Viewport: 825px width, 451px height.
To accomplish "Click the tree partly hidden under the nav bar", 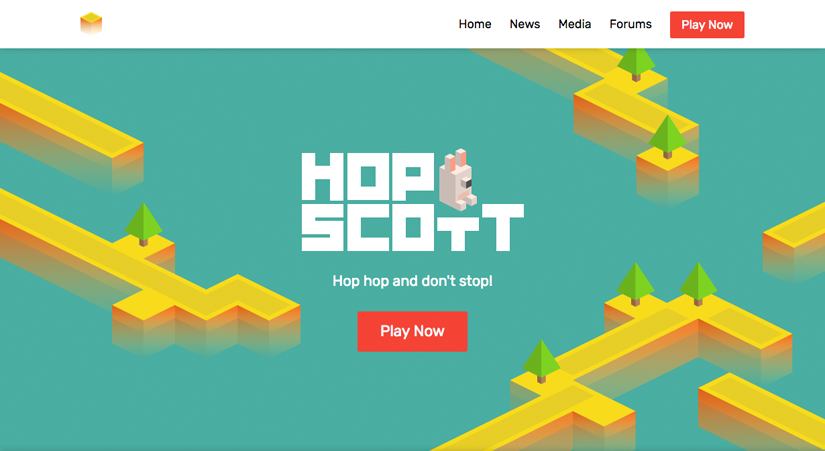I will pyautogui.click(x=636, y=64).
